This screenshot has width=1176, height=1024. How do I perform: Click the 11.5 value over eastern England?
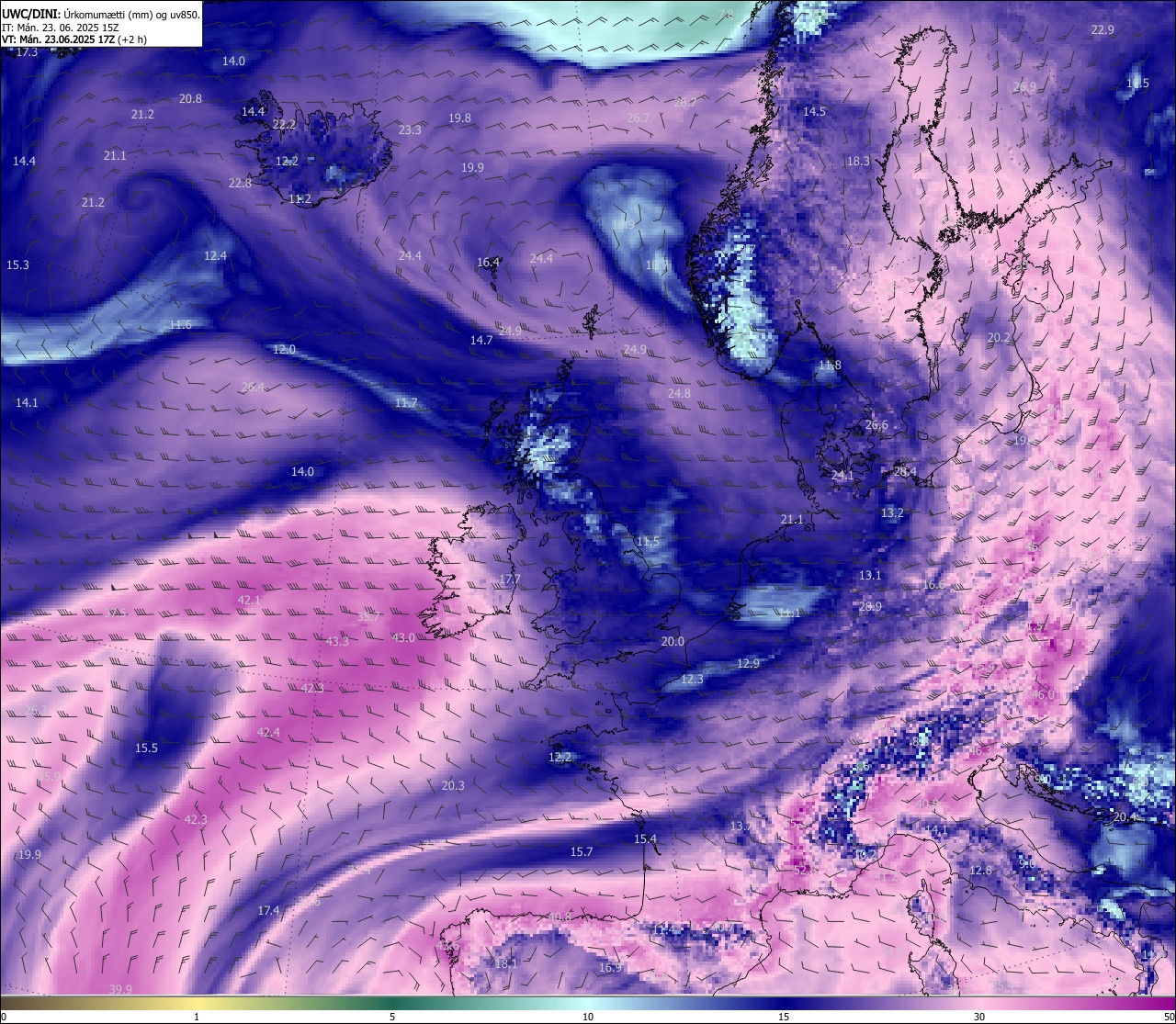648,543
